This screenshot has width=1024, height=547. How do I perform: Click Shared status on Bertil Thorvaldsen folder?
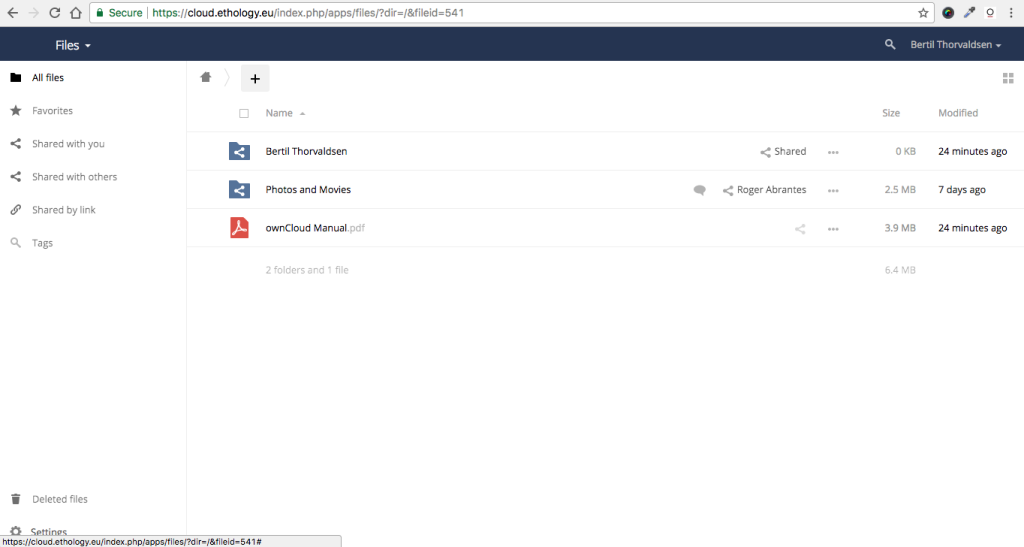(x=783, y=151)
